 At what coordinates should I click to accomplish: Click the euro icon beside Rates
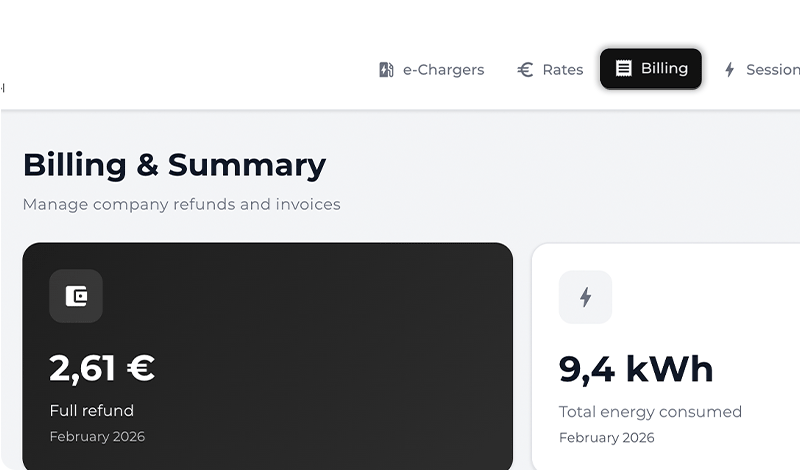point(525,70)
